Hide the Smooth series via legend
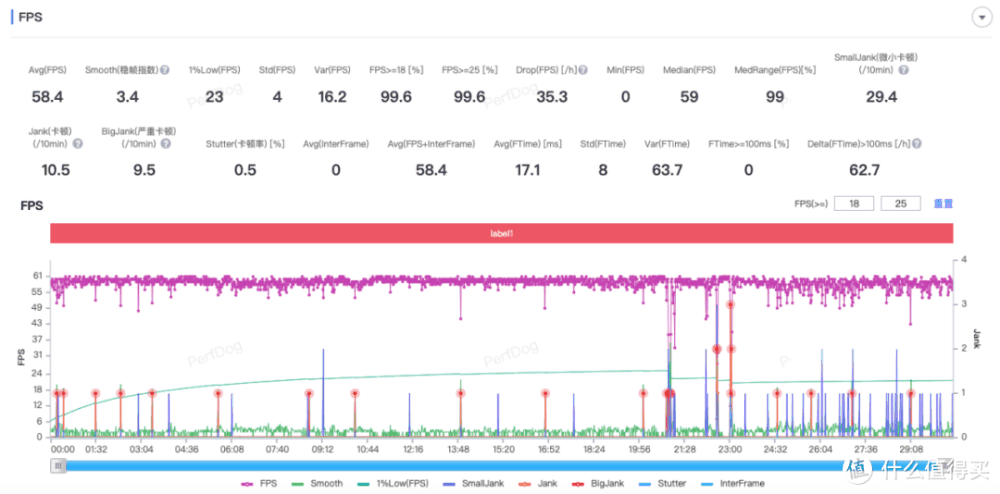 (318, 483)
